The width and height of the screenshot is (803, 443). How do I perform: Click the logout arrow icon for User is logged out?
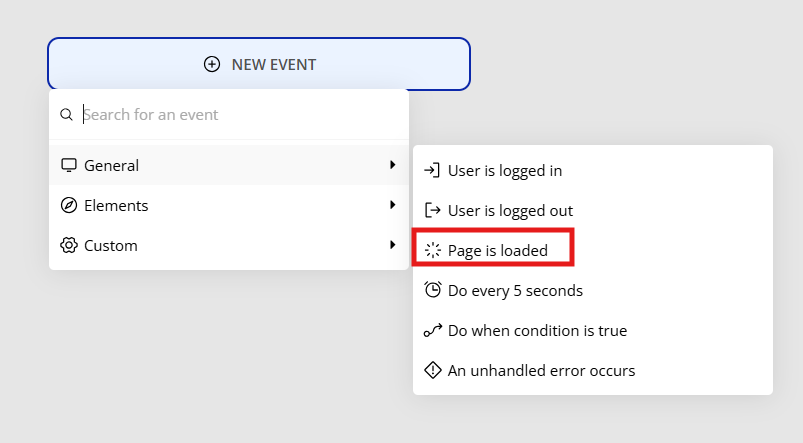click(432, 210)
